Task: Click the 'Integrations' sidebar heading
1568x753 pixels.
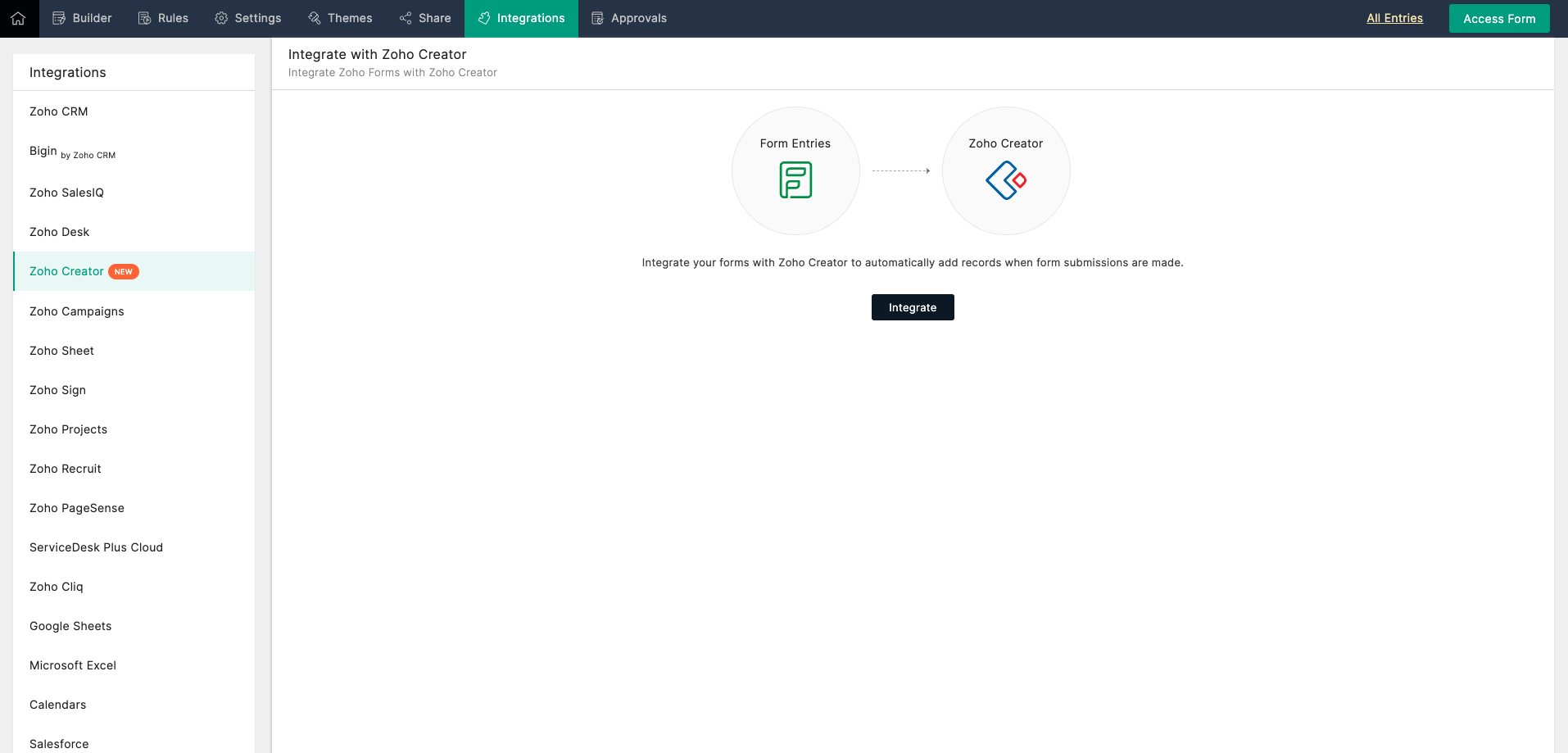Action: (68, 72)
